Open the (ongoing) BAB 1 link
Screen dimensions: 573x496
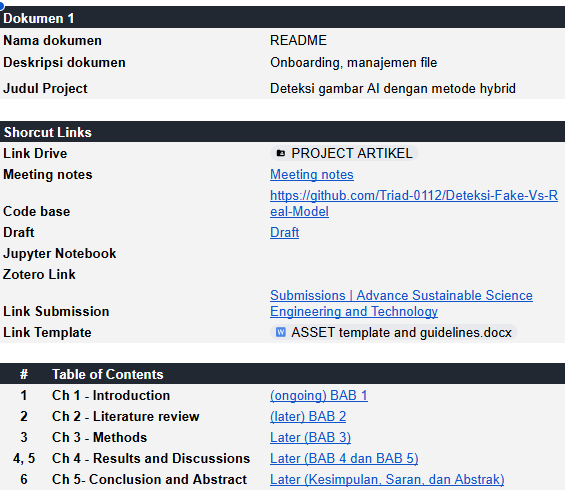pyautogui.click(x=319, y=395)
